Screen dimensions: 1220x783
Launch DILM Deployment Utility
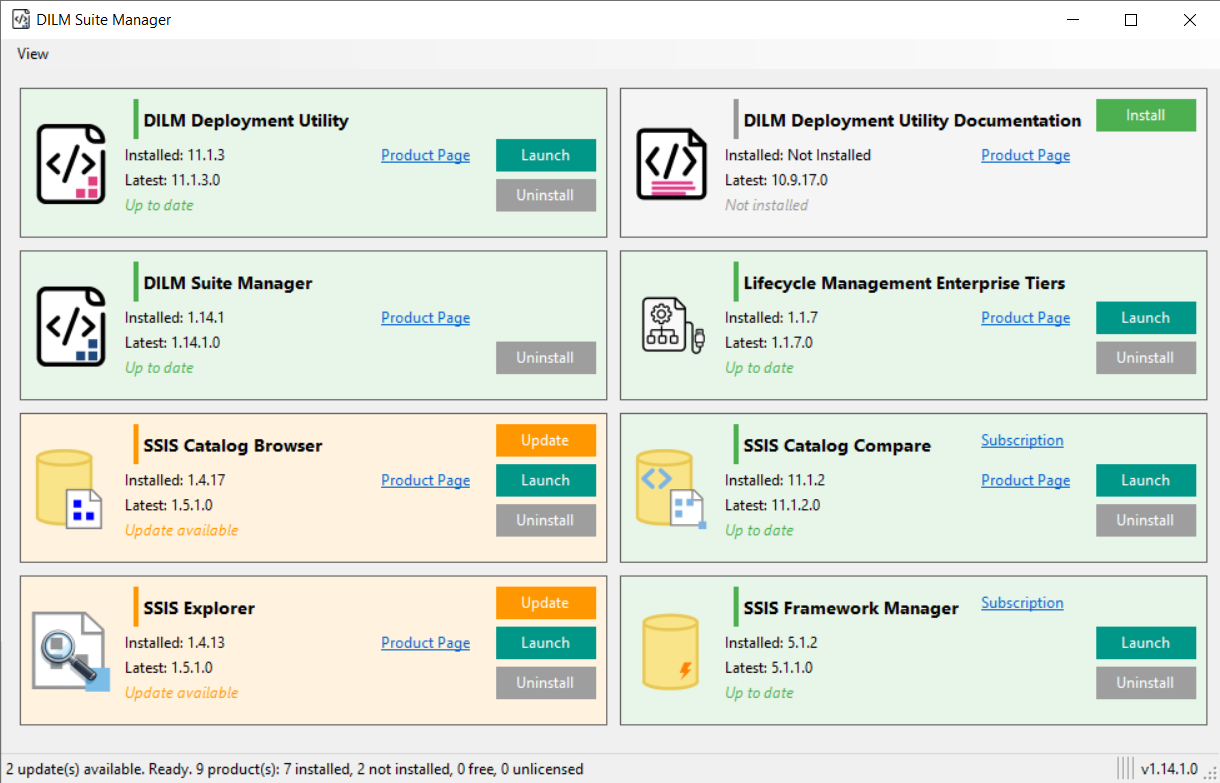point(546,155)
